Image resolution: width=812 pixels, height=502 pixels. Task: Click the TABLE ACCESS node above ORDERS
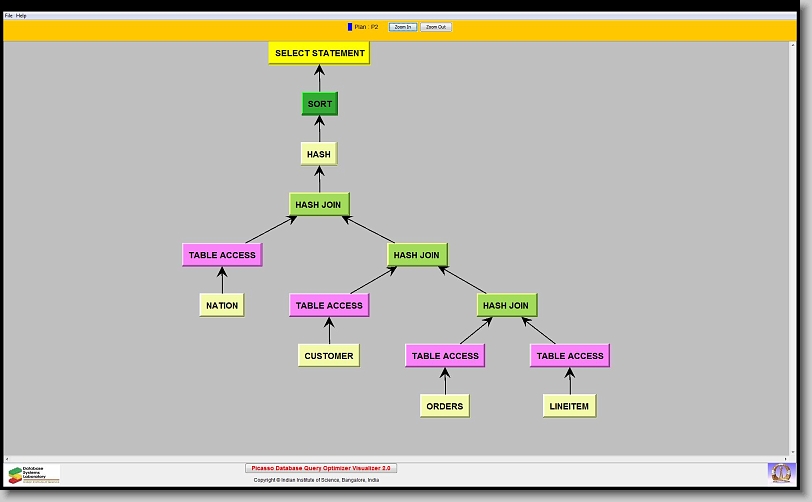[445, 356]
